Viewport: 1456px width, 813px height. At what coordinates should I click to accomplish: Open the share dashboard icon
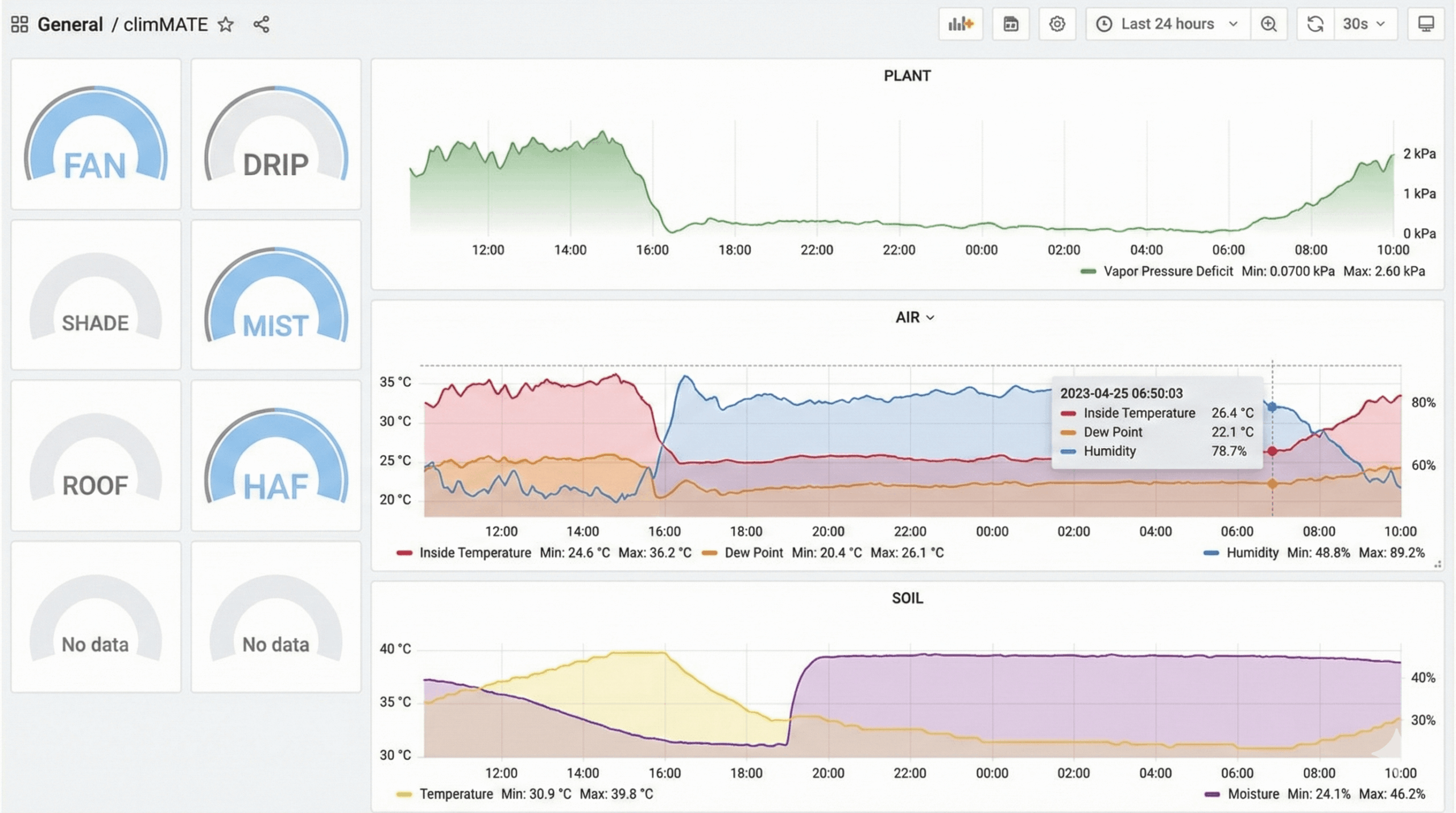coord(262,24)
